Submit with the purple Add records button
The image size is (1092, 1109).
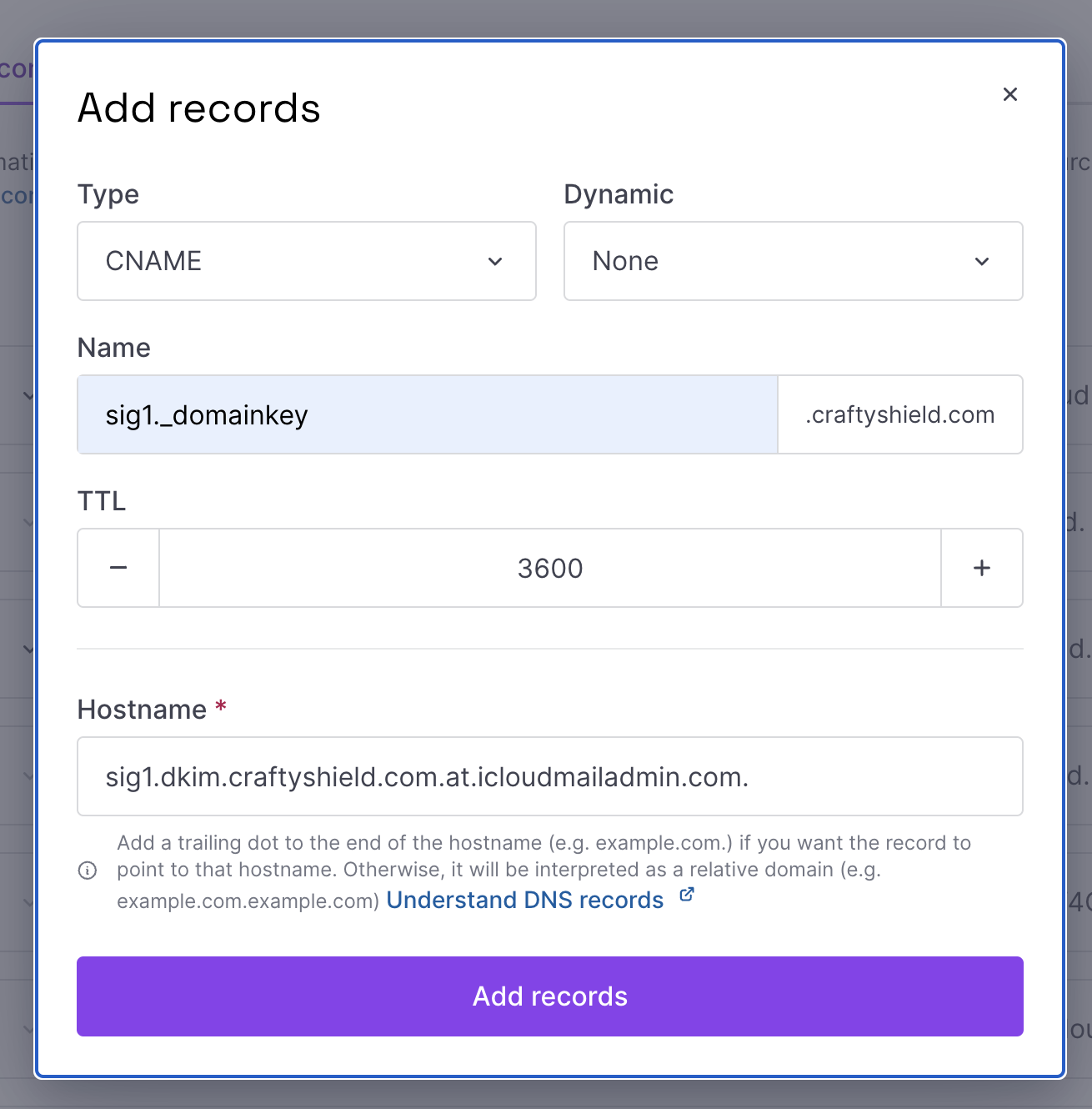(x=550, y=996)
